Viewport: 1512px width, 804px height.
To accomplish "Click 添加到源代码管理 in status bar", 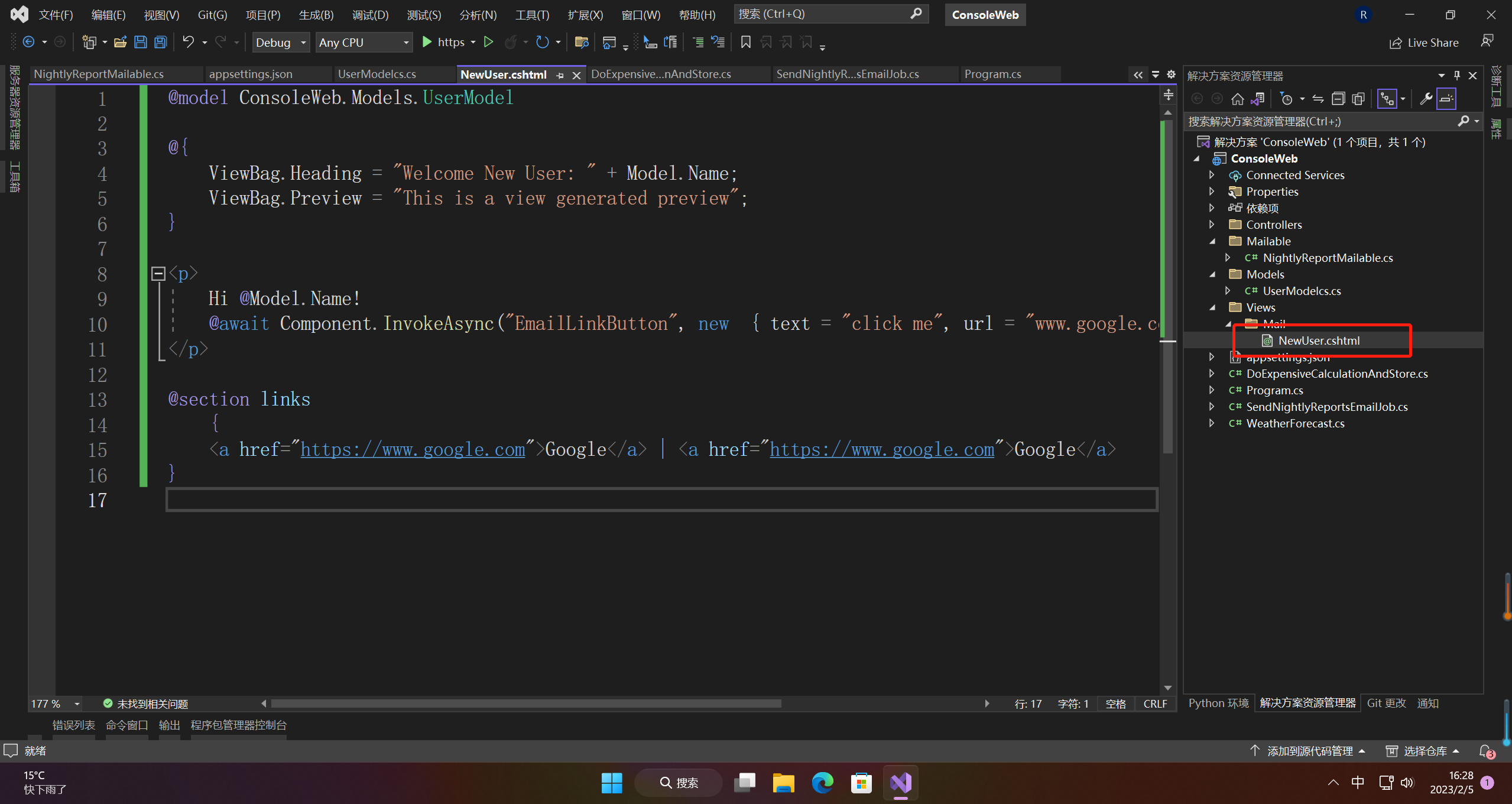I will (1309, 751).
